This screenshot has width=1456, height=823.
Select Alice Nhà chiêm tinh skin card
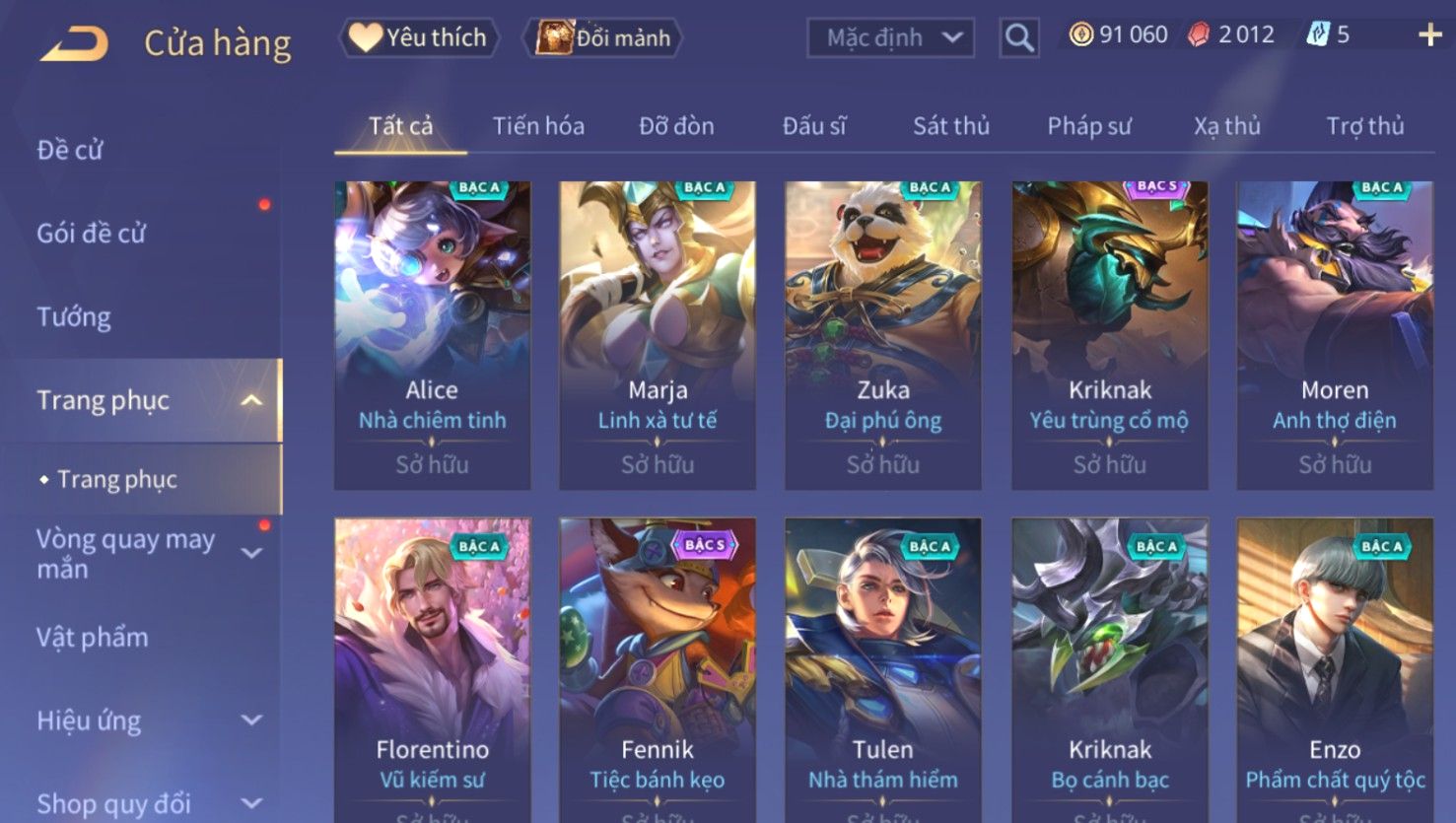pyautogui.click(x=432, y=335)
